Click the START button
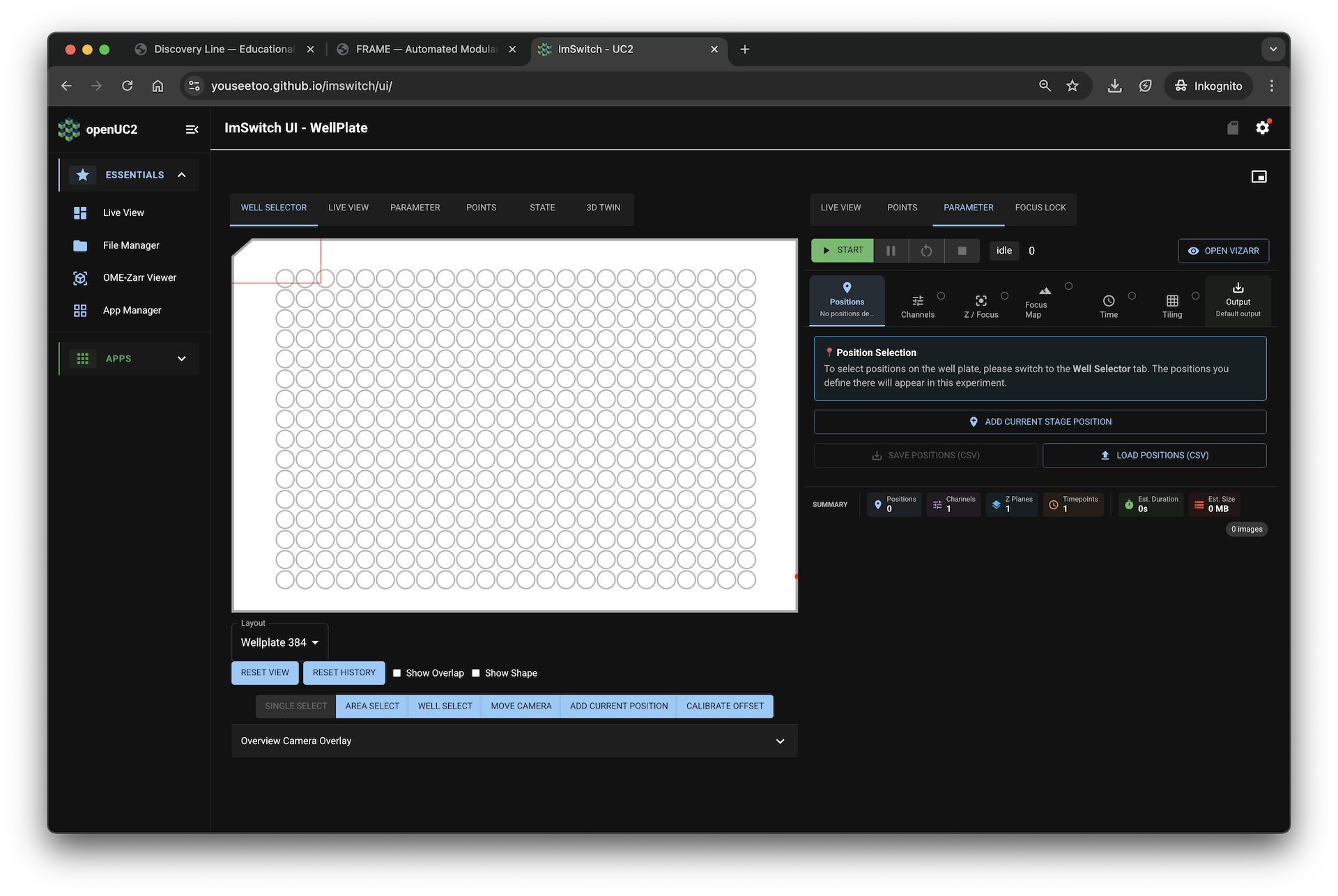The width and height of the screenshot is (1338, 896). (842, 250)
